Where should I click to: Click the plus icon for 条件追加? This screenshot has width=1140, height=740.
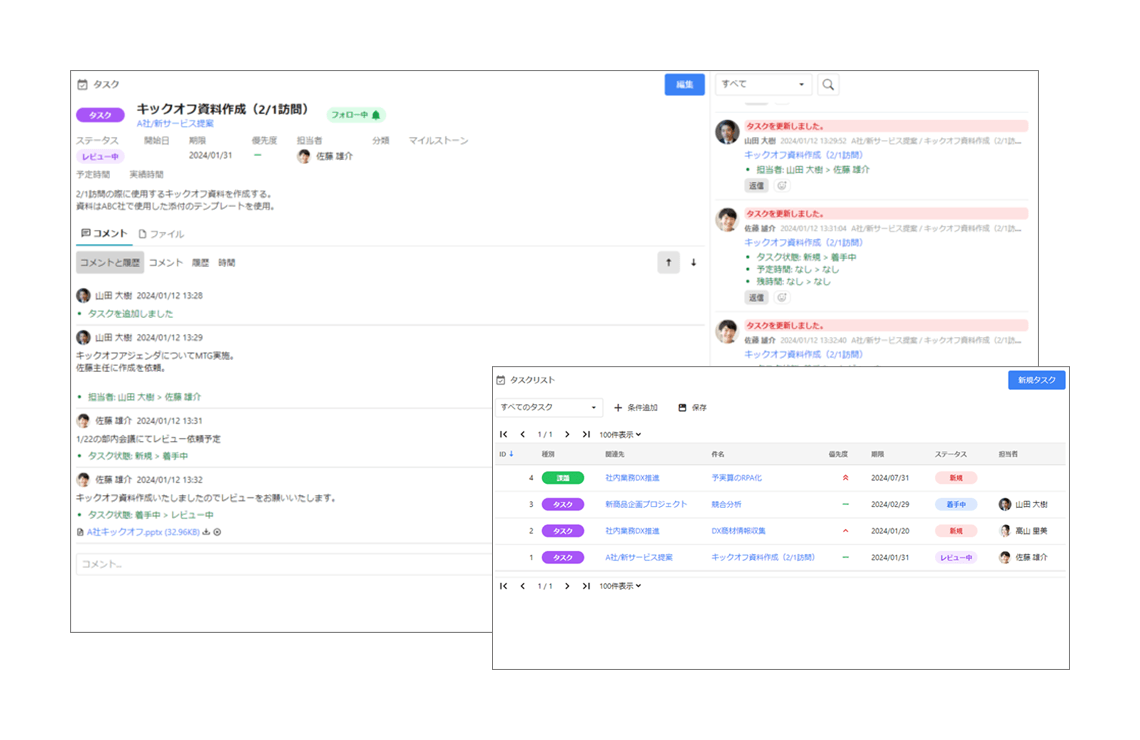618,408
